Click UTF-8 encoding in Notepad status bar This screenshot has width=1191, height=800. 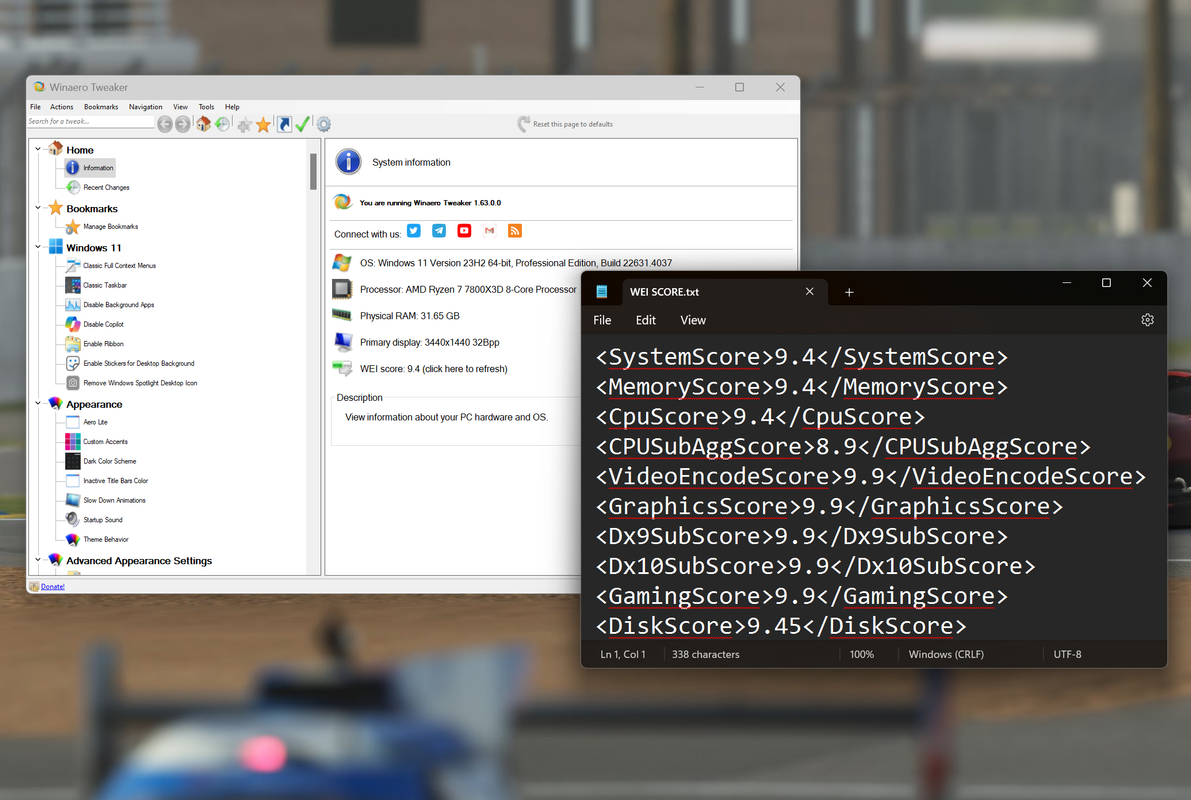(1067, 654)
